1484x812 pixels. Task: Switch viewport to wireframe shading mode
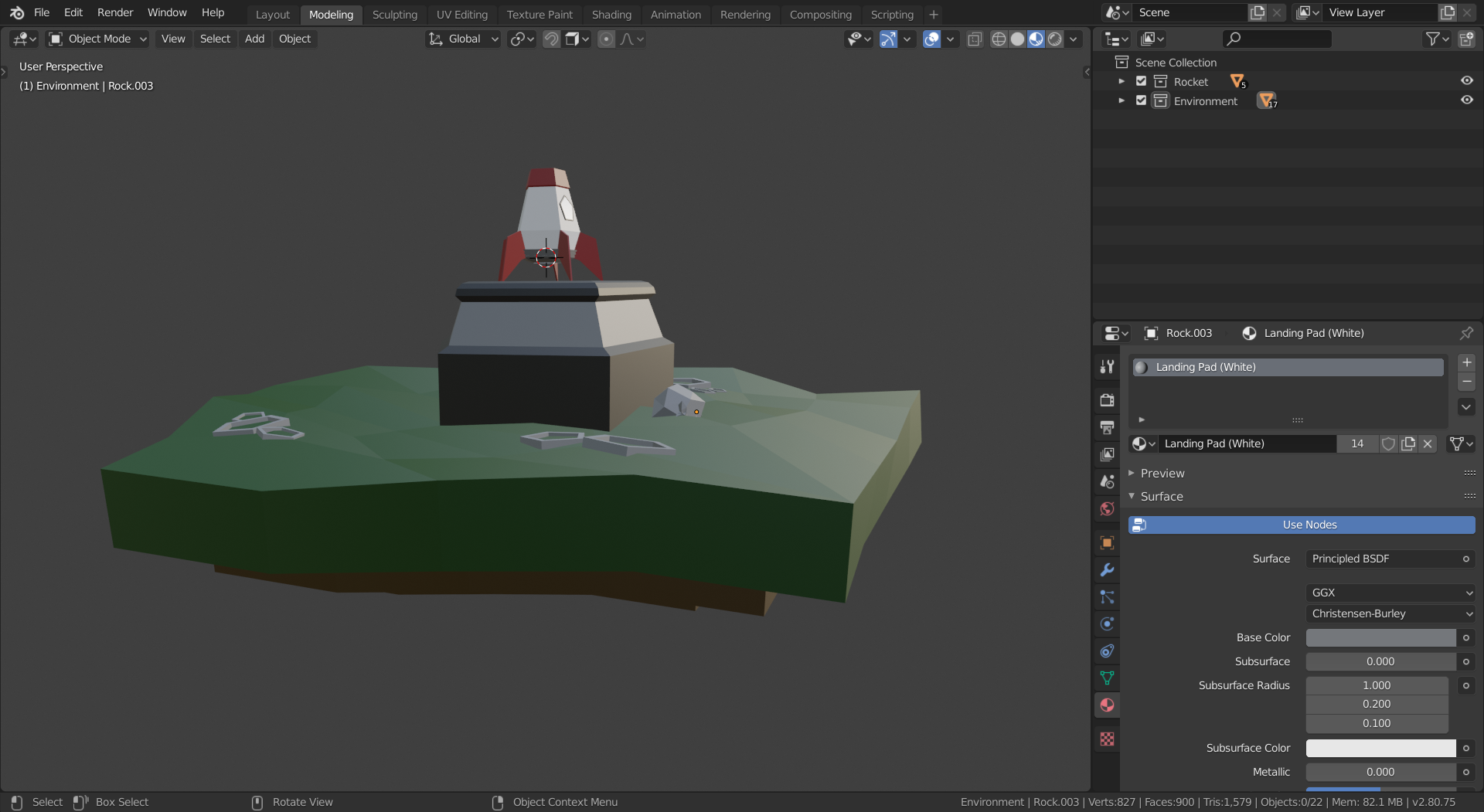click(999, 39)
